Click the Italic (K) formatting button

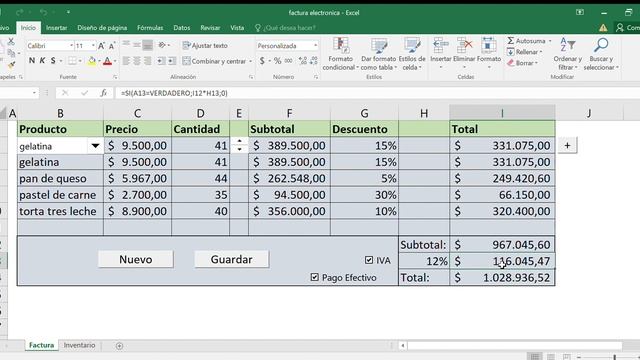click(42, 61)
